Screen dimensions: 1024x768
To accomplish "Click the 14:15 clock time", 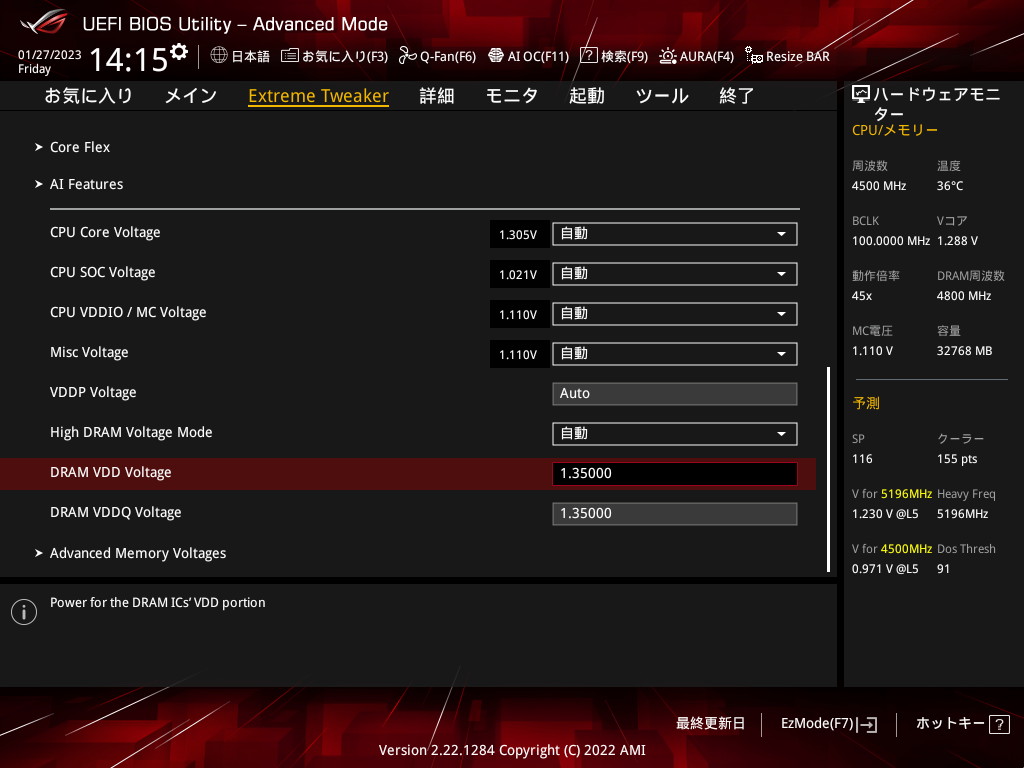I will [129, 59].
